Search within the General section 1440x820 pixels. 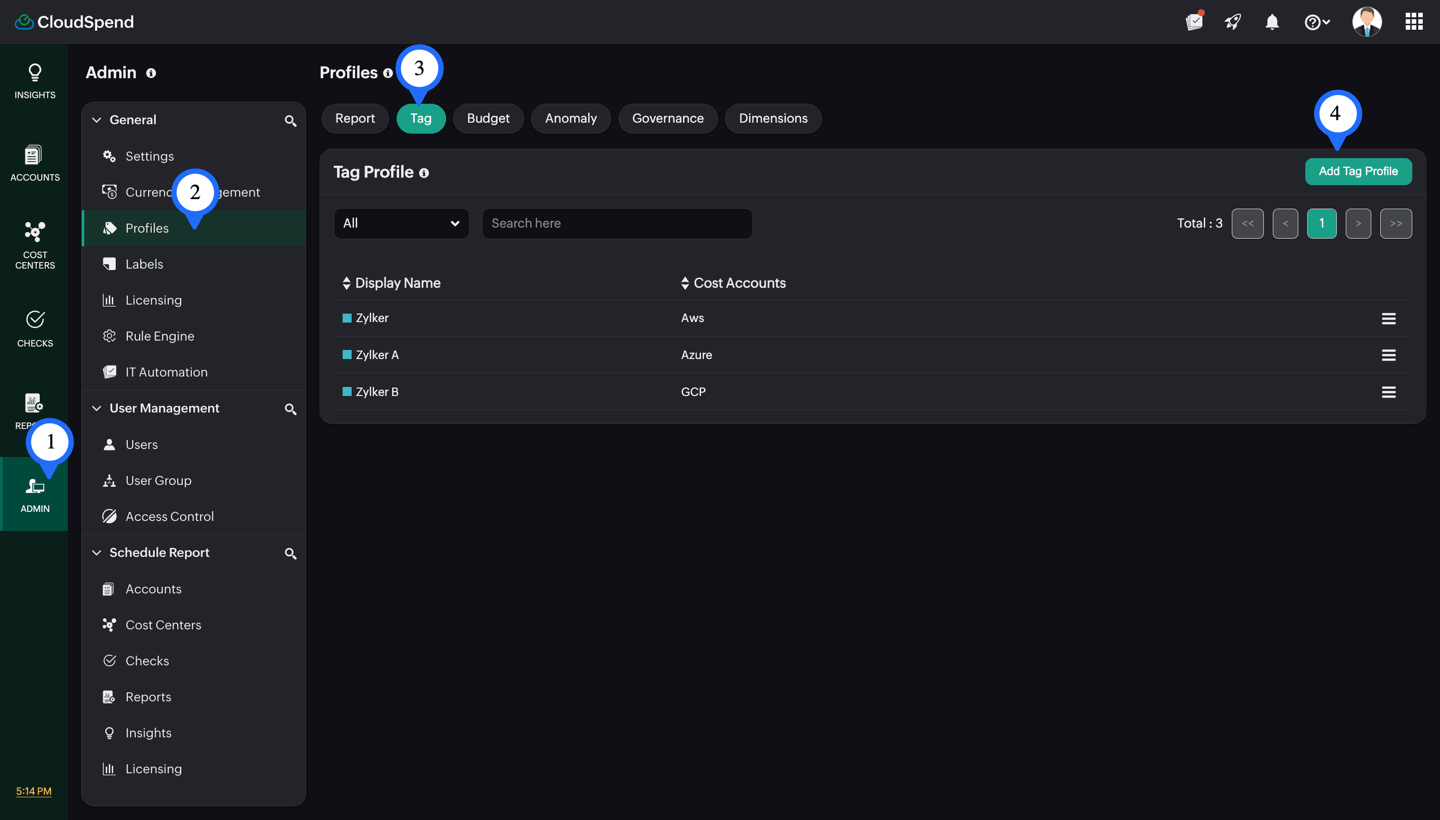coord(290,121)
